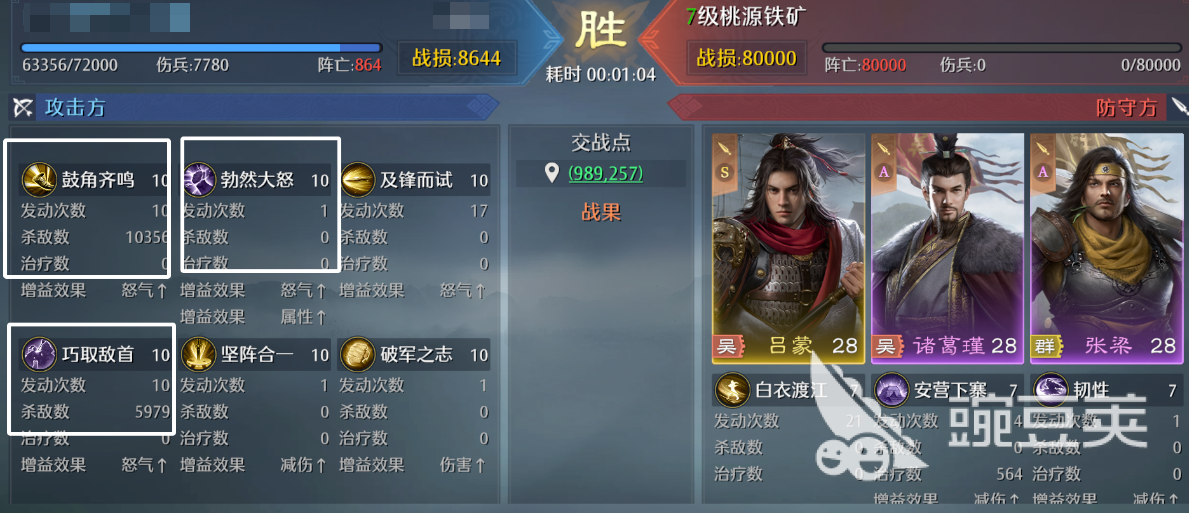This screenshot has width=1189, height=513.
Task: Select the 吕蒙 general portrait card
Action: coord(789,247)
